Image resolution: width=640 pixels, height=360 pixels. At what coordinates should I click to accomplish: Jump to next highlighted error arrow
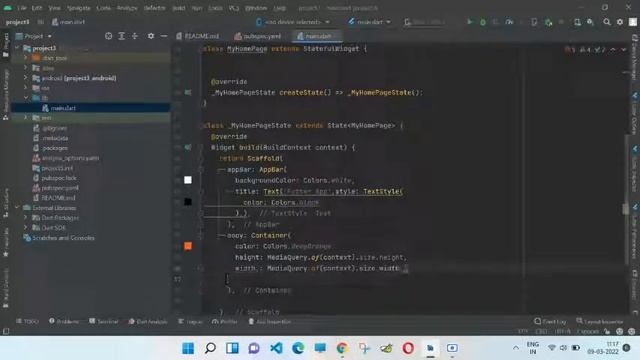click(623, 49)
